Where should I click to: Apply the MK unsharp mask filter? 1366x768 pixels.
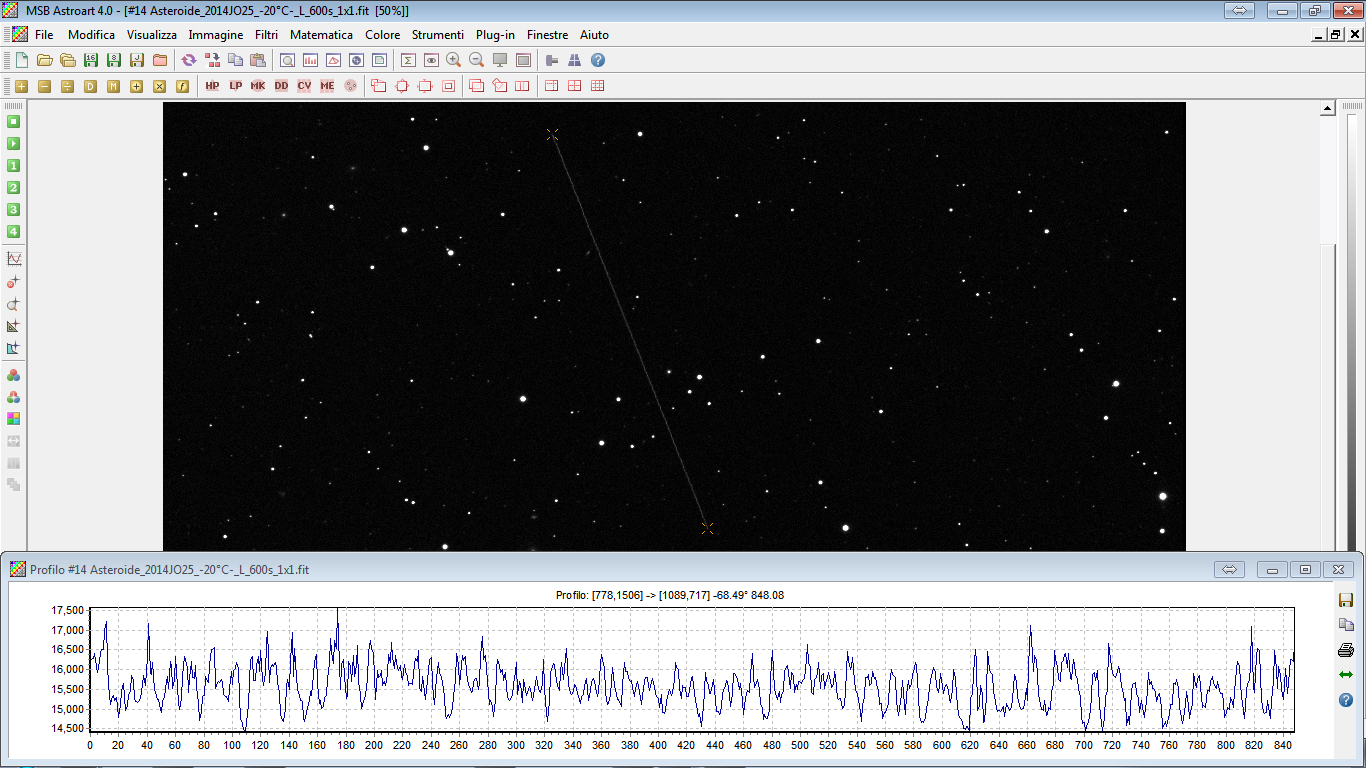(x=258, y=86)
